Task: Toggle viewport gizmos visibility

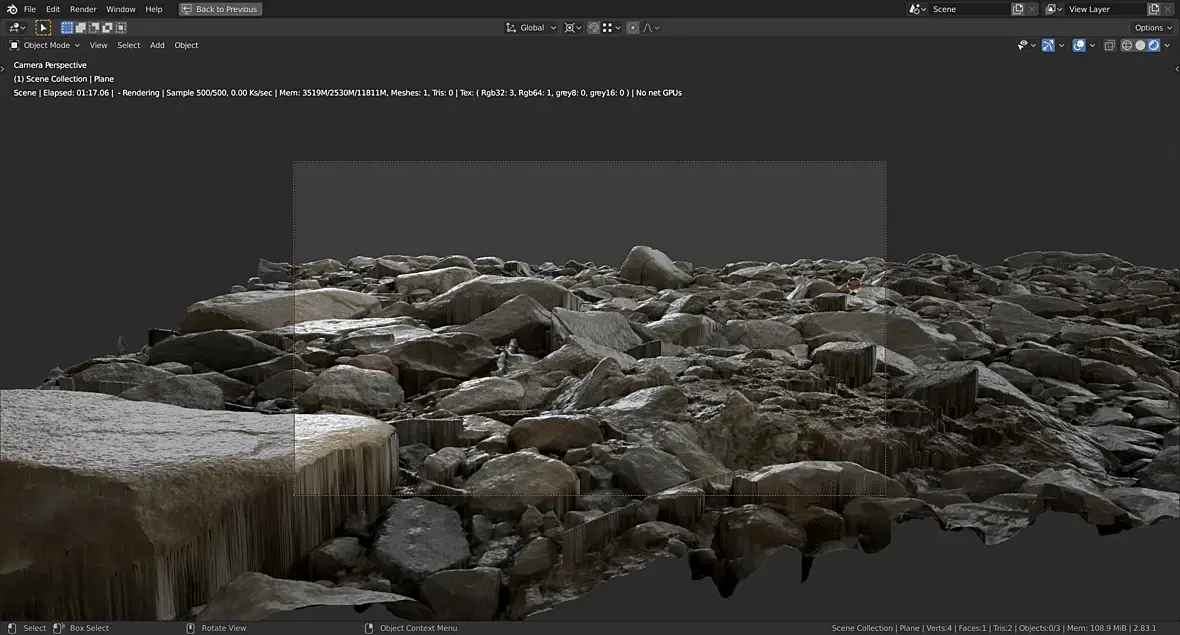Action: point(1048,45)
